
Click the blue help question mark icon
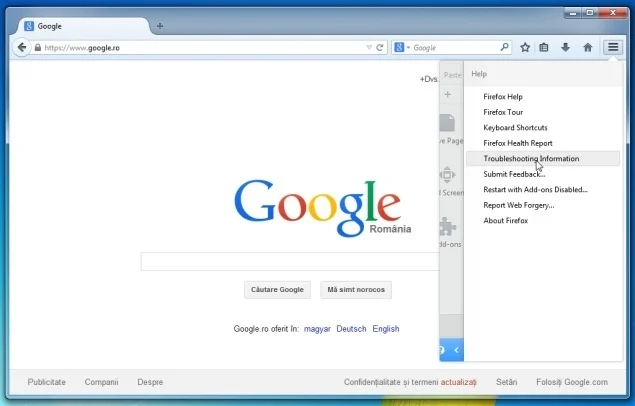[x=442, y=350]
